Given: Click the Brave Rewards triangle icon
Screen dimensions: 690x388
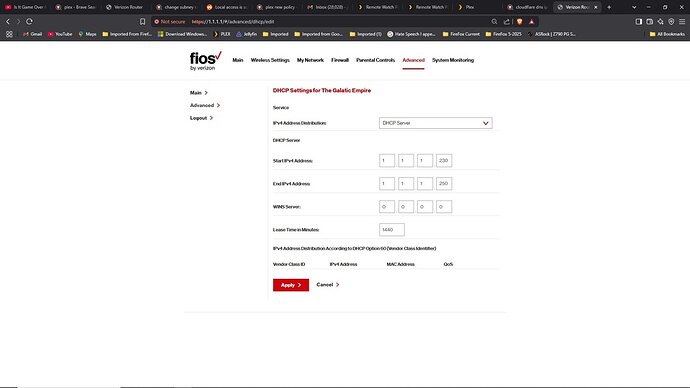Looking at the screenshot, I should tap(532, 22).
